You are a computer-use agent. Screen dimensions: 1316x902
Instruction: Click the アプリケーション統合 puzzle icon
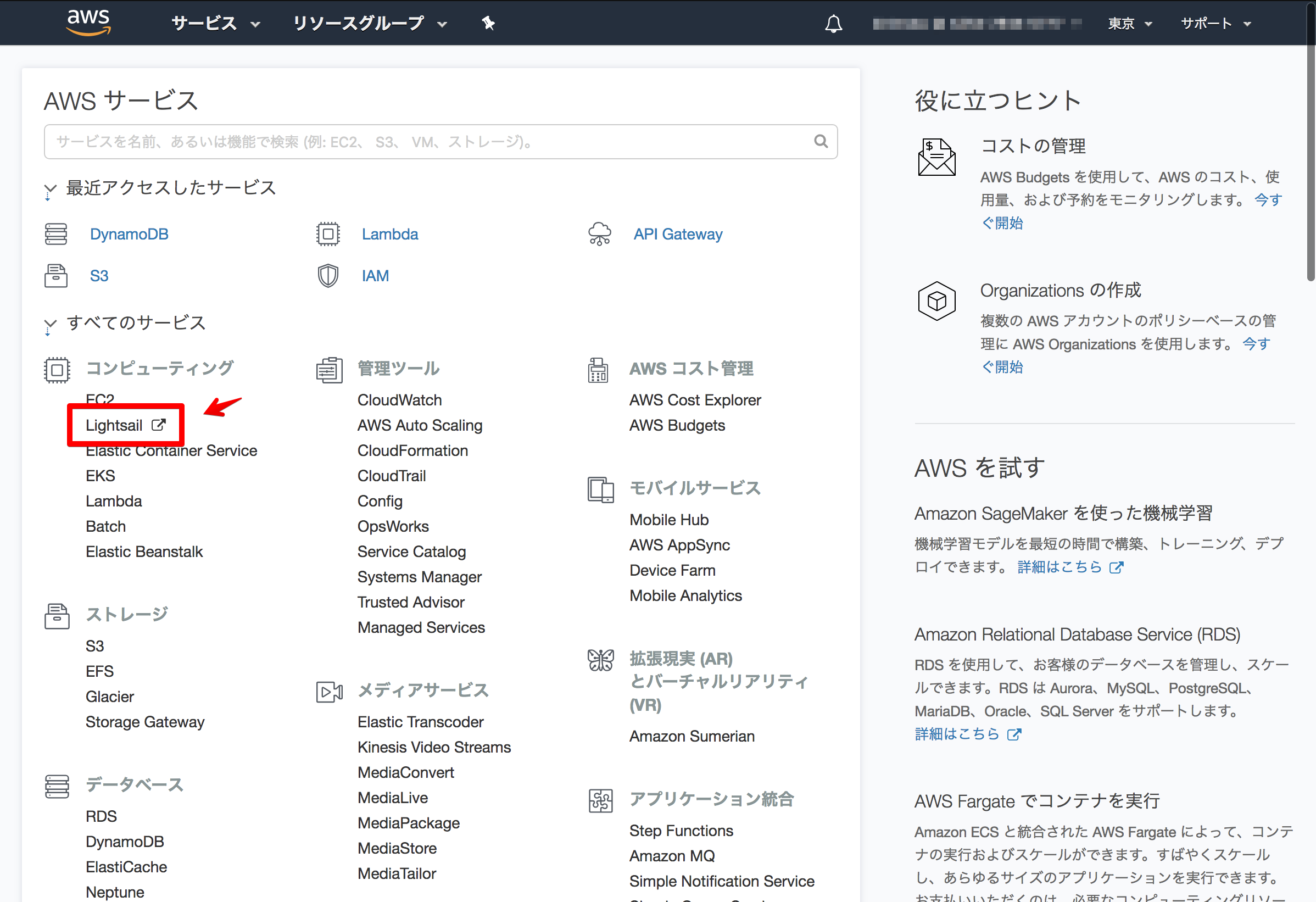point(601,800)
